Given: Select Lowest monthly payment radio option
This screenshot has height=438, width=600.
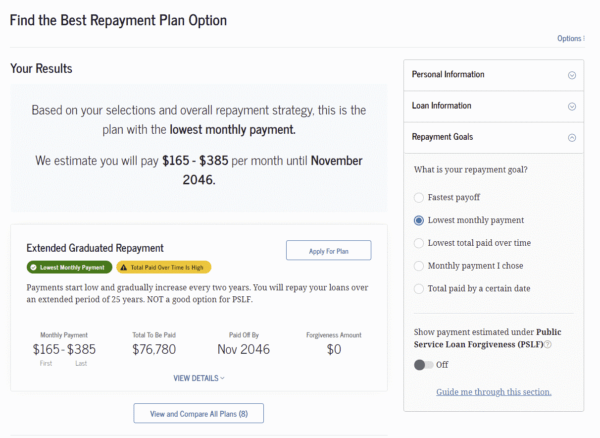Looking at the screenshot, I should [418, 220].
